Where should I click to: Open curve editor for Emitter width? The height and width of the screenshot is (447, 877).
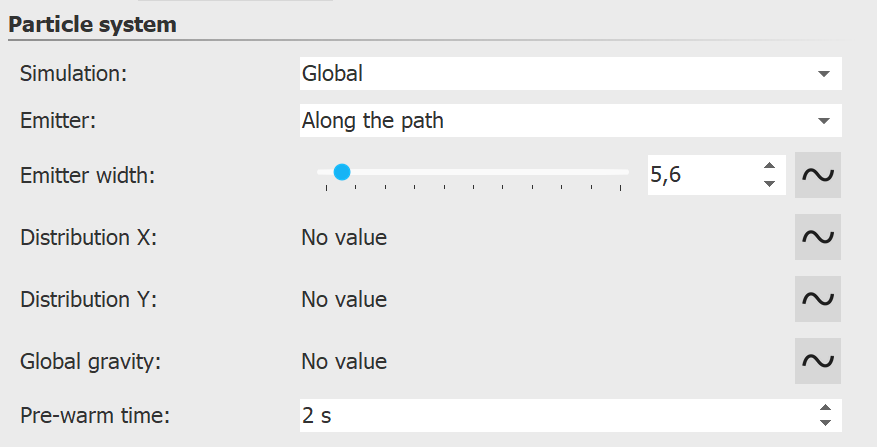pyautogui.click(x=818, y=174)
